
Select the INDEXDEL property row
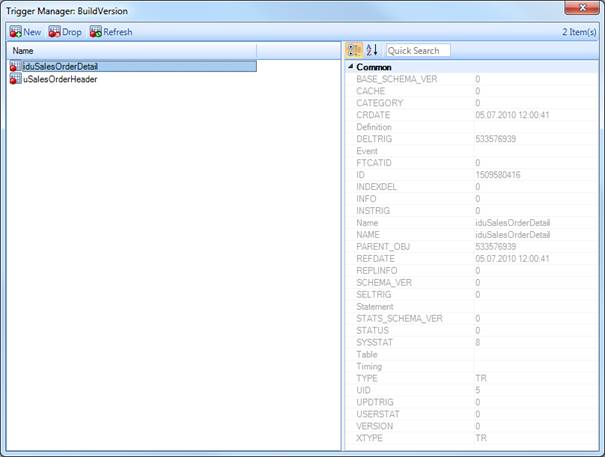click(x=471, y=187)
